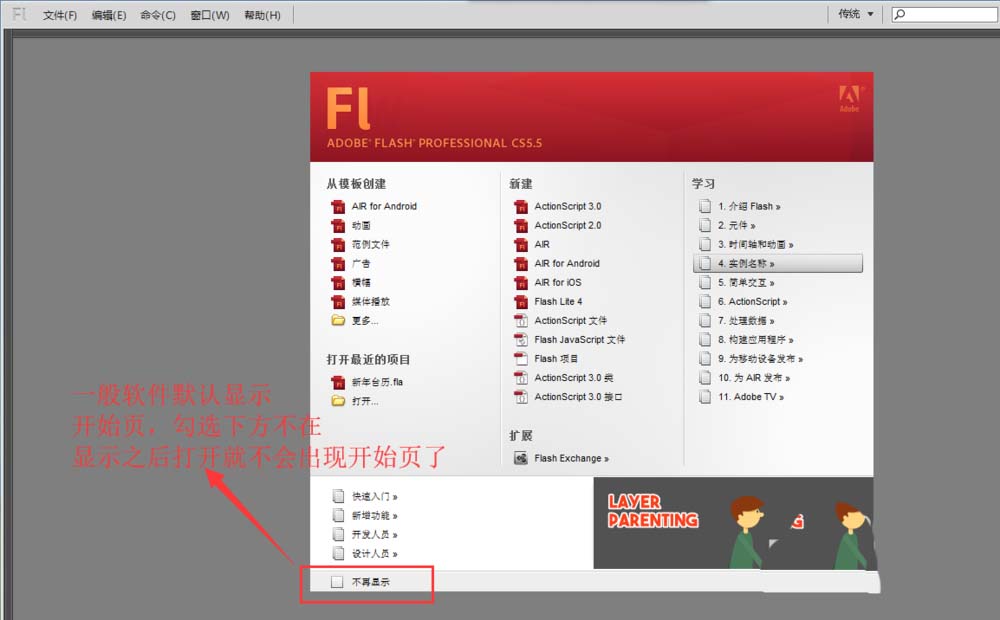Open the 编辑(E) menu

point(109,15)
